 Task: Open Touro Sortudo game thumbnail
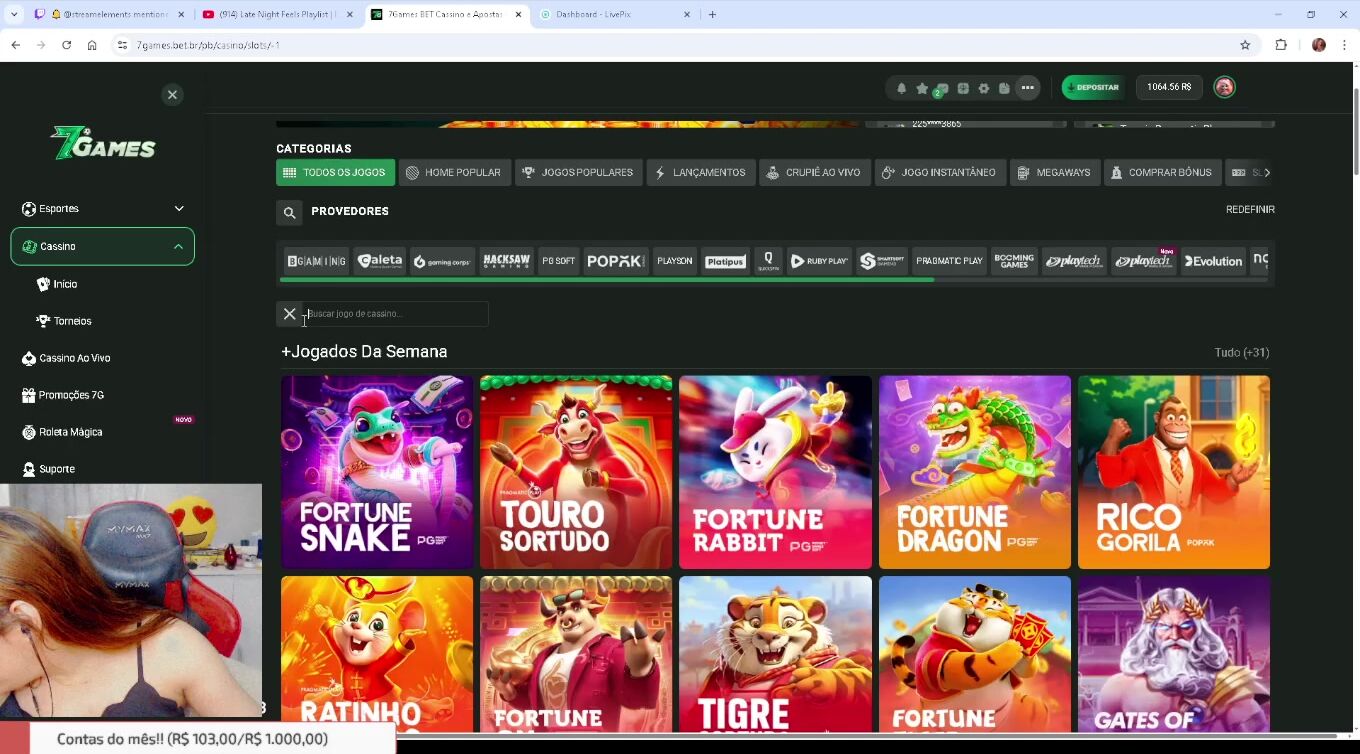576,472
